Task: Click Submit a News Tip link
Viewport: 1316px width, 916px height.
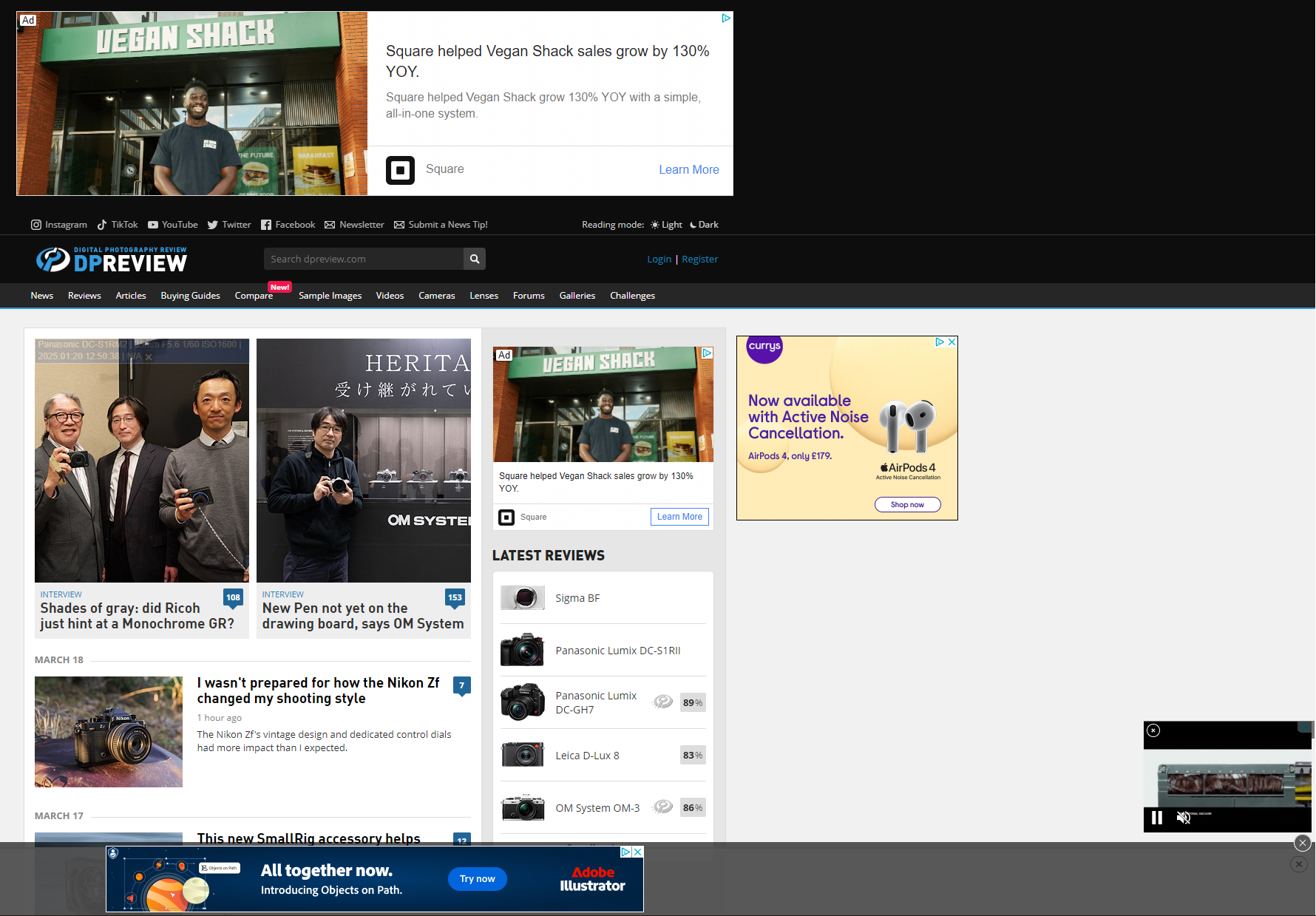Action: coord(441,225)
